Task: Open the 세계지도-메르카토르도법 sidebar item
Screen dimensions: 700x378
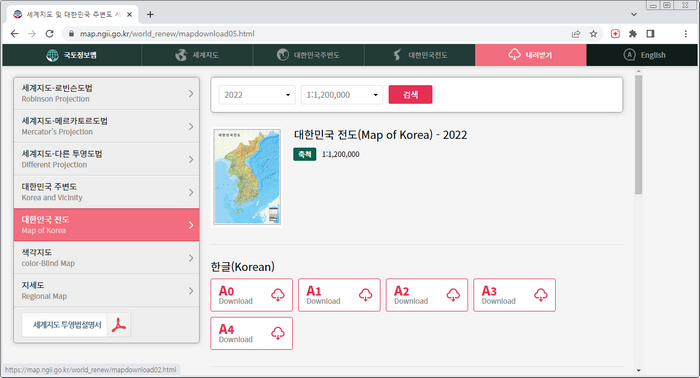Action: tap(106, 126)
